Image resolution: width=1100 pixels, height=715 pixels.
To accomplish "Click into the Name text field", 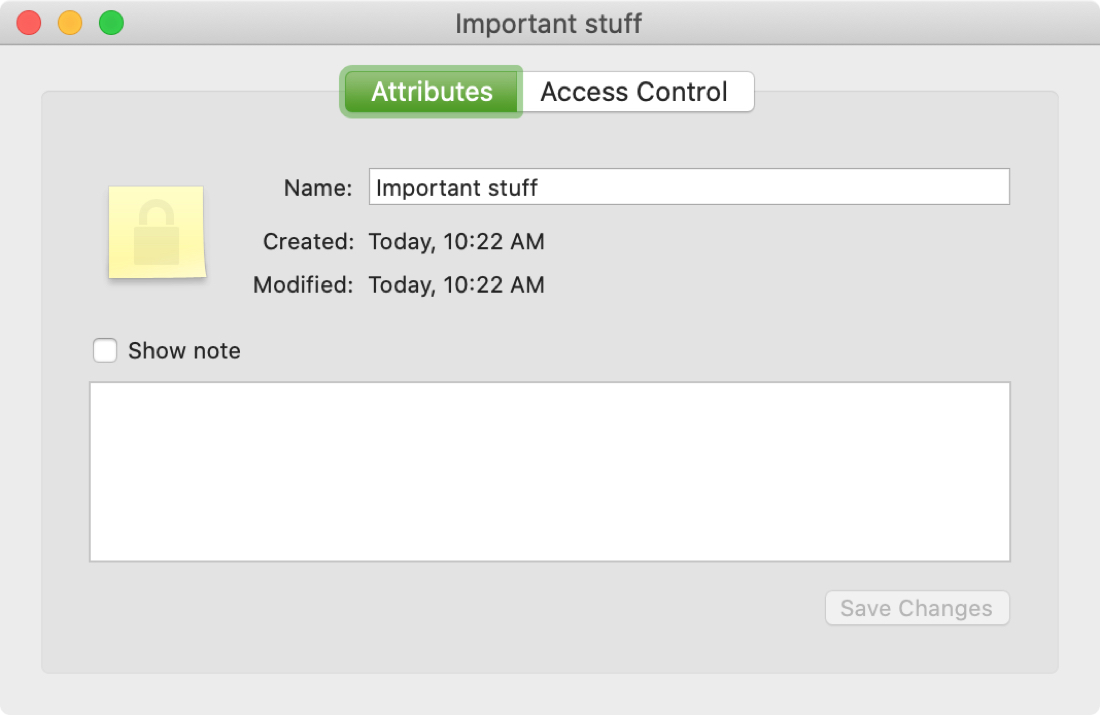I will (689, 187).
